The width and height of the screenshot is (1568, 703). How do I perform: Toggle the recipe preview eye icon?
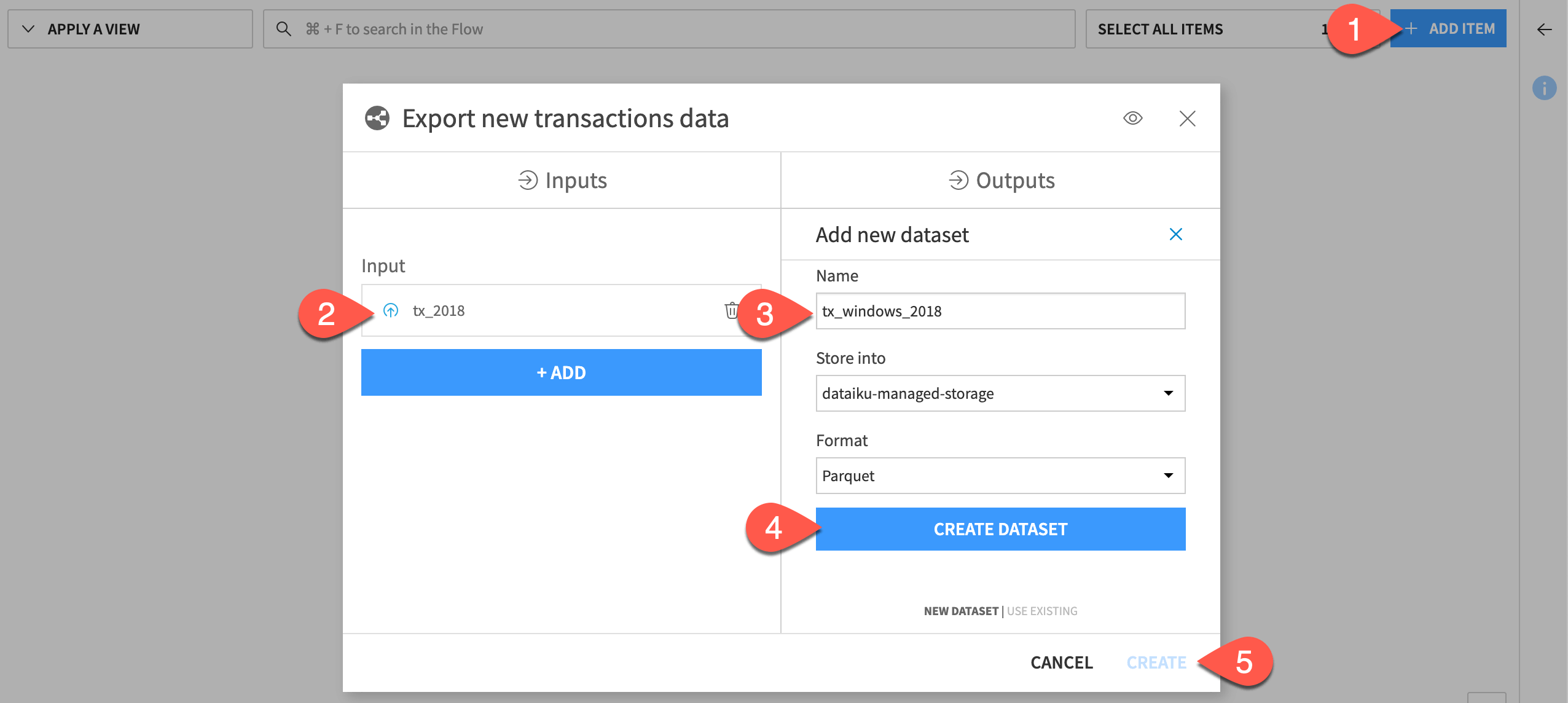tap(1132, 118)
